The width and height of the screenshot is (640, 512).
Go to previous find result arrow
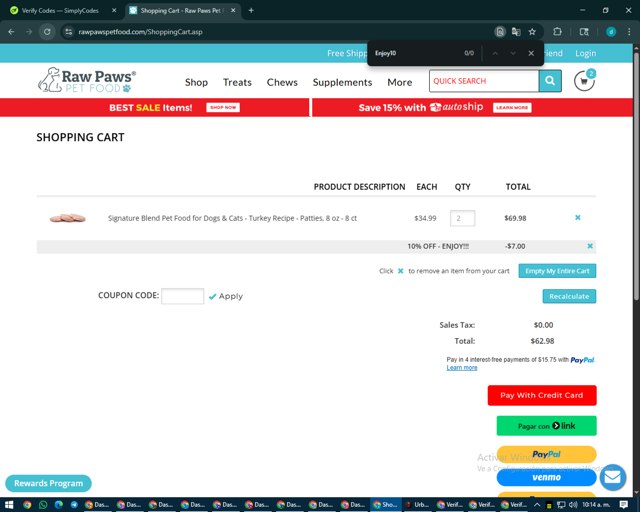[495, 53]
